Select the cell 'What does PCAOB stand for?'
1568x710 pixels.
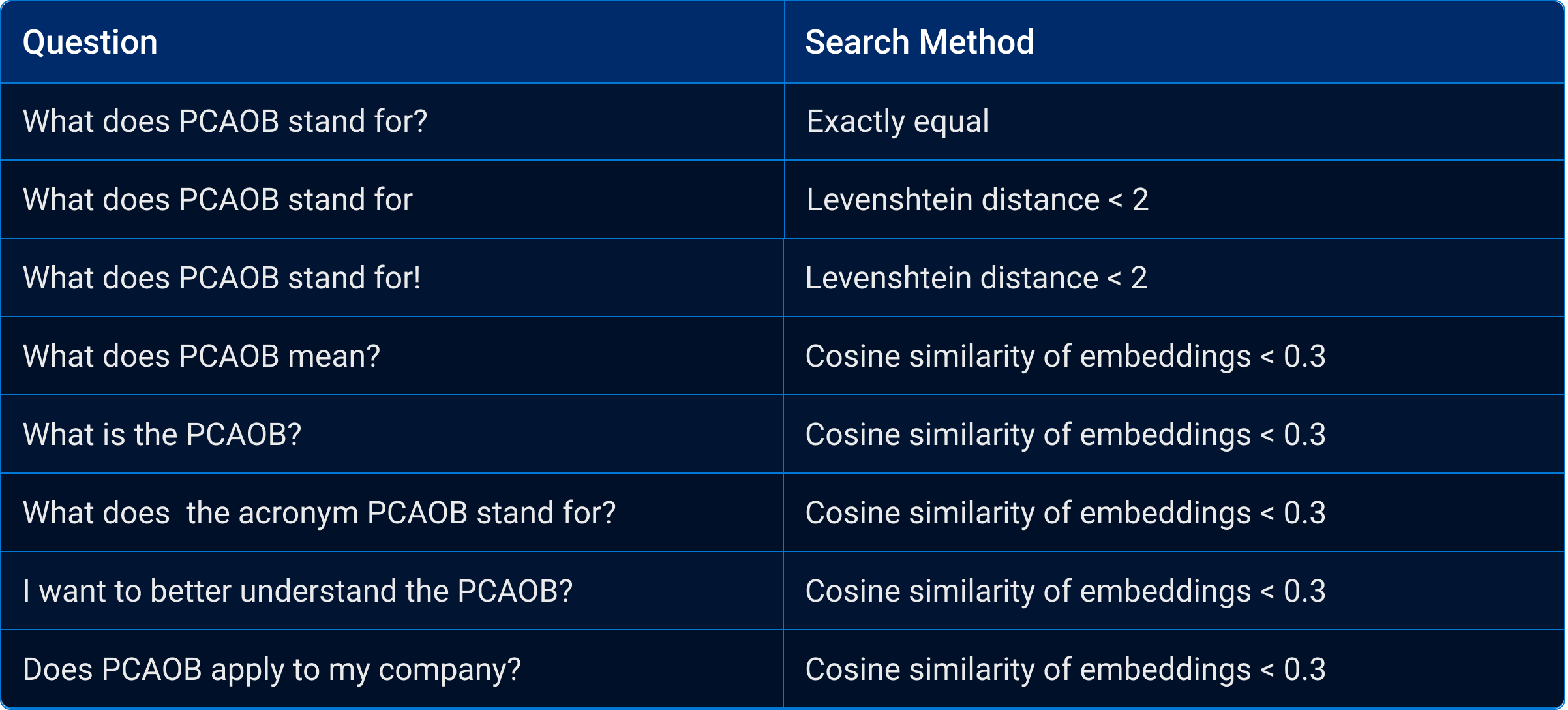[393, 121]
